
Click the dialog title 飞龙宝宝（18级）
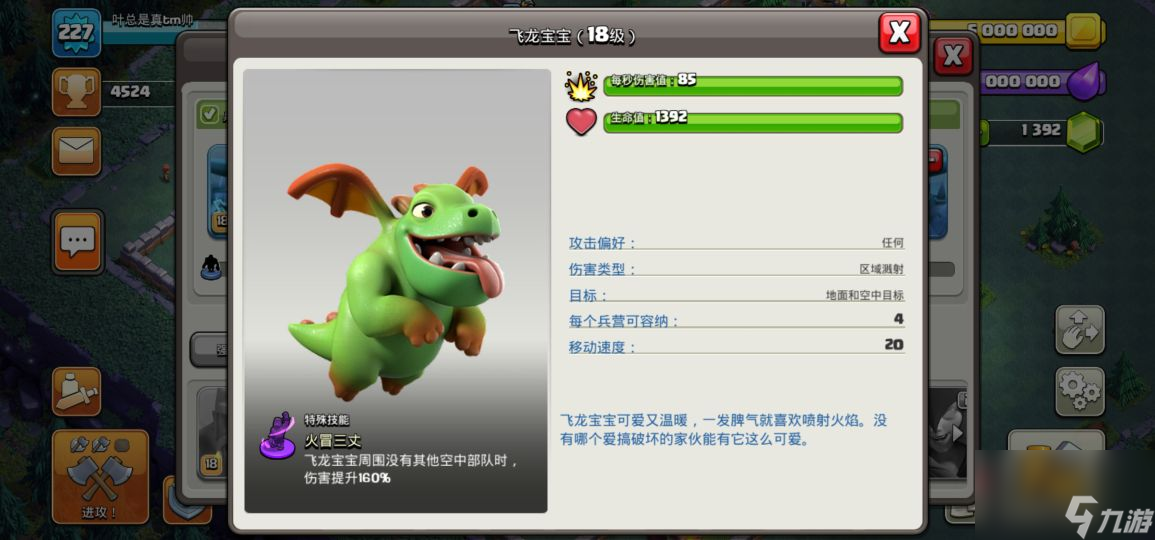pyautogui.click(x=572, y=36)
